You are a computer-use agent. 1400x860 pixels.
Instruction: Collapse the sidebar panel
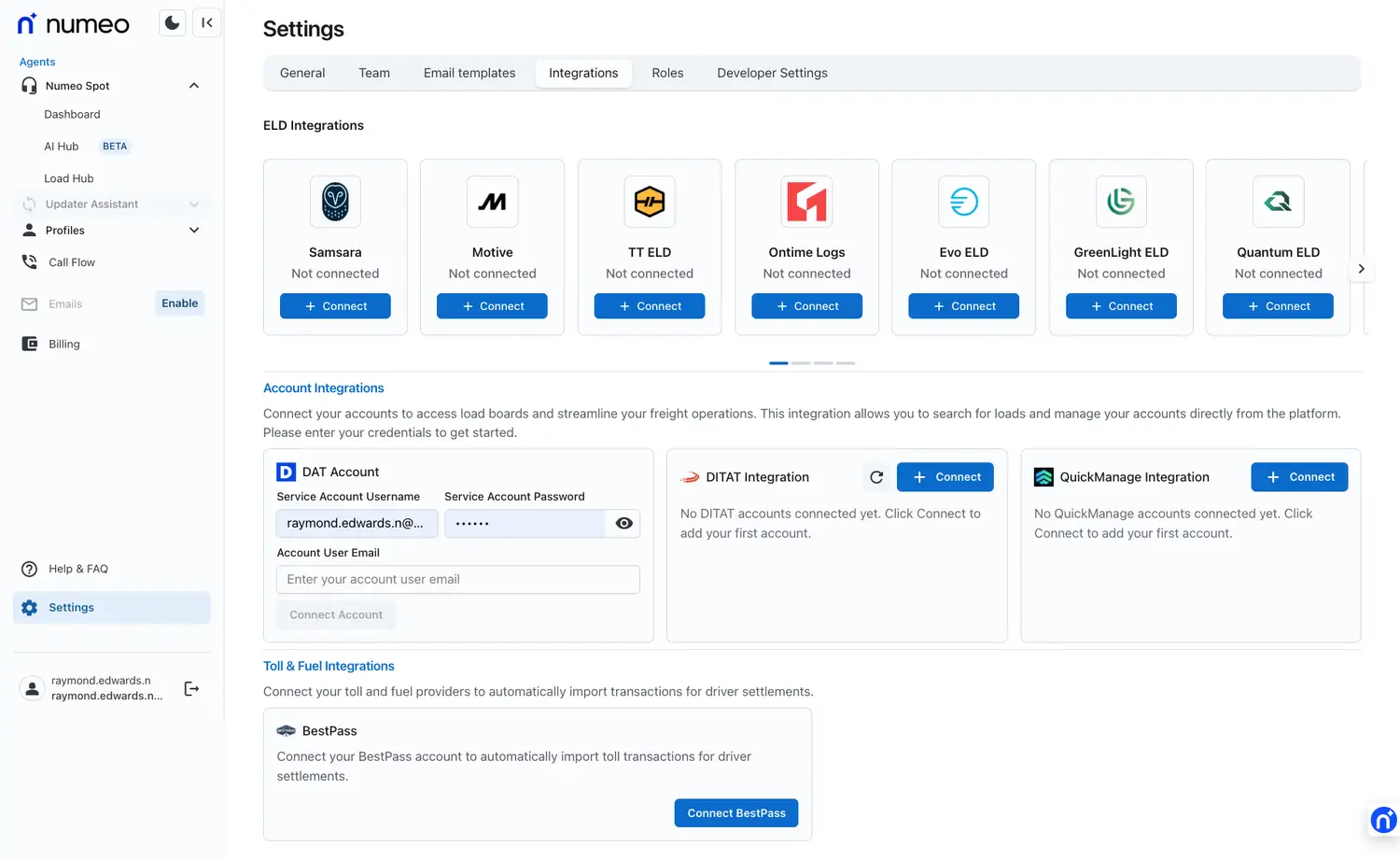pyautogui.click(x=207, y=23)
